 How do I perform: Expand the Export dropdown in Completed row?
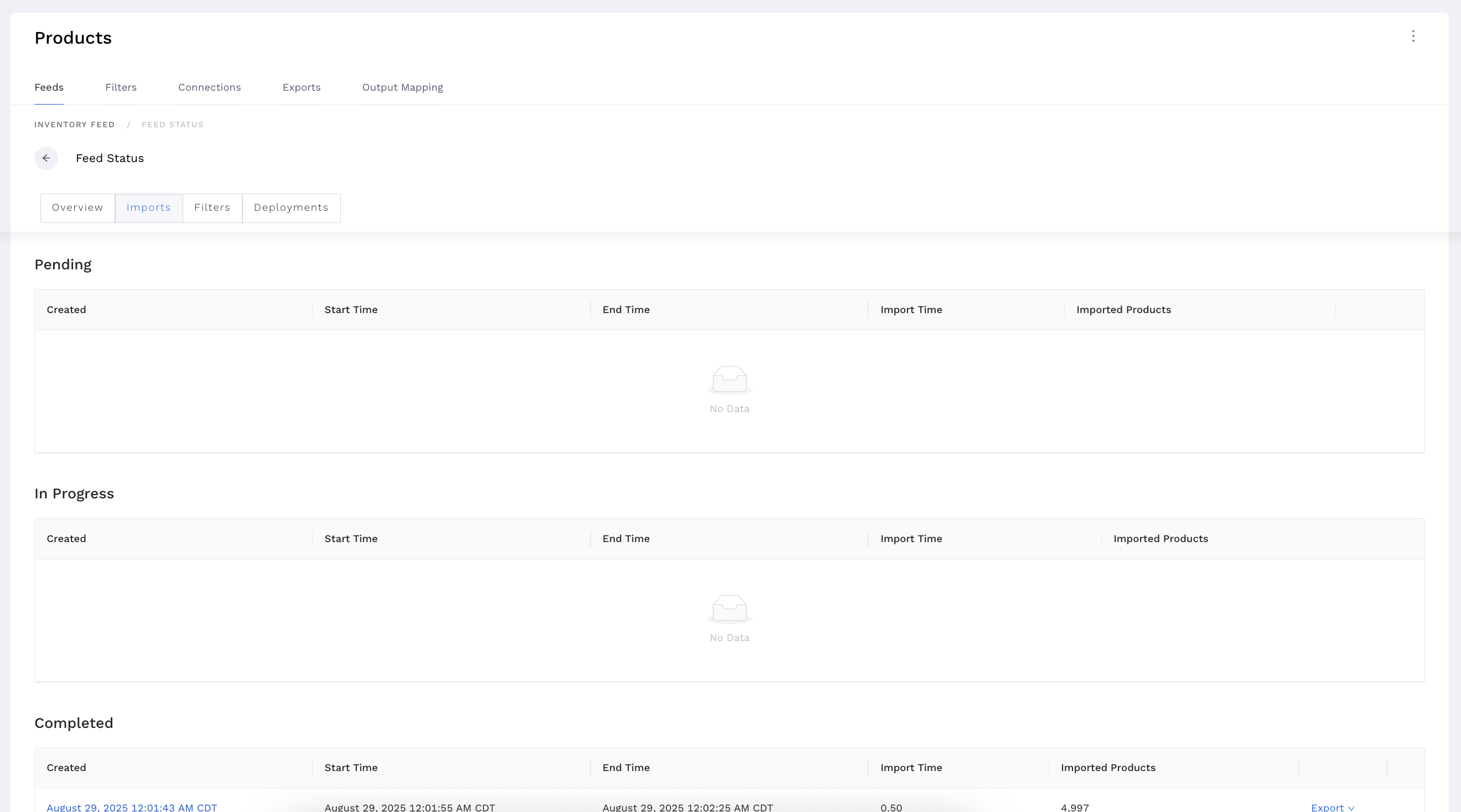coord(1332,807)
